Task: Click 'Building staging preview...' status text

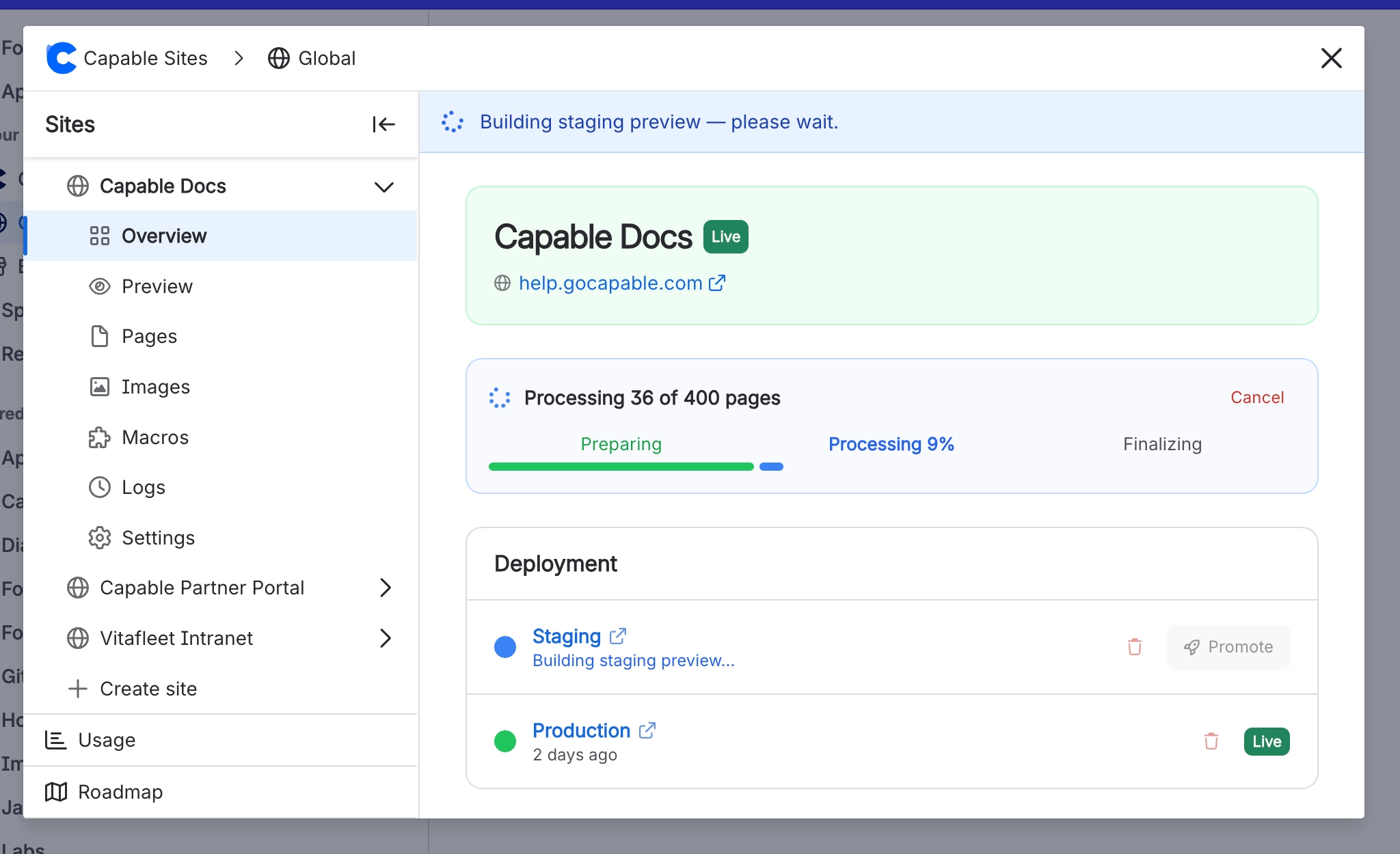Action: click(x=634, y=661)
